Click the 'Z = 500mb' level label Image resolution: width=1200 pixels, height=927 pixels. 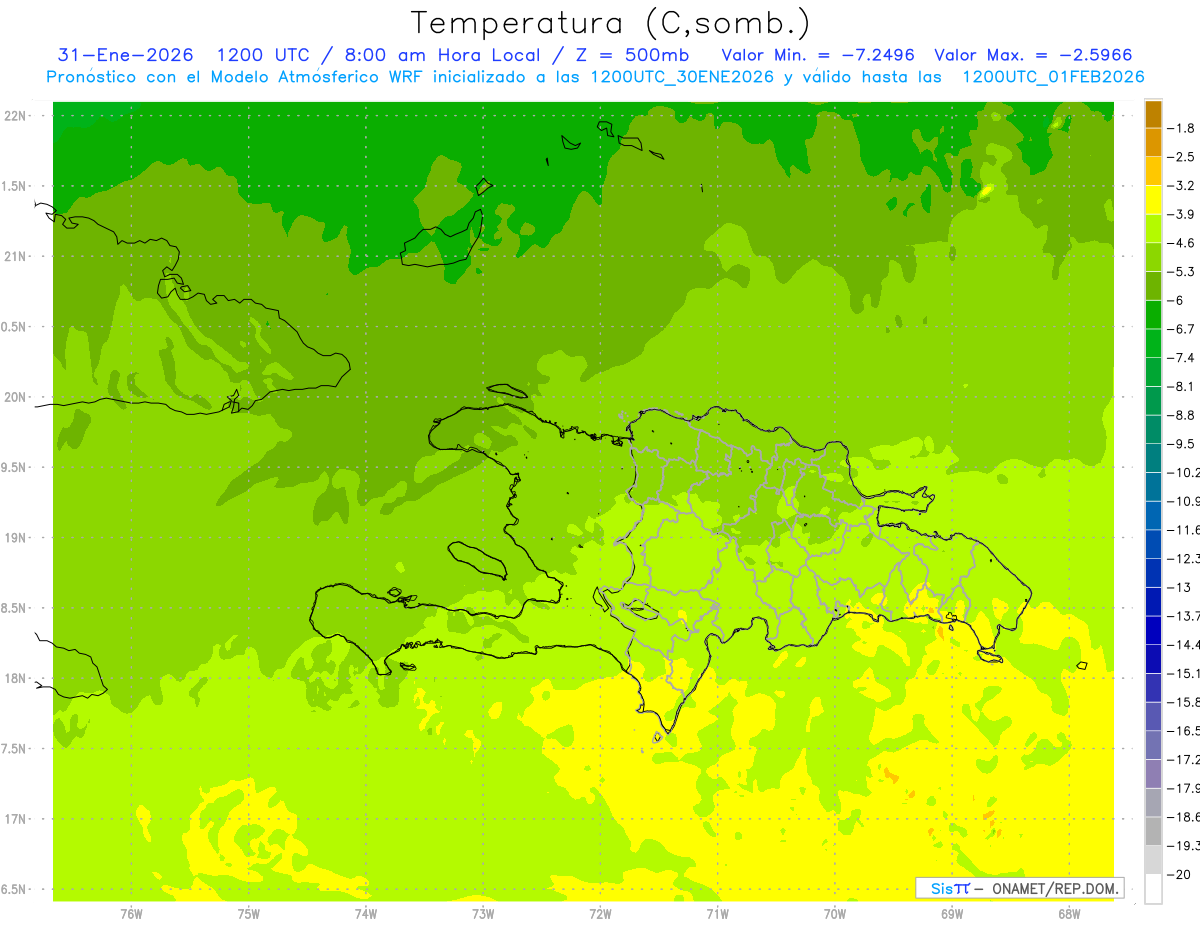(633, 55)
